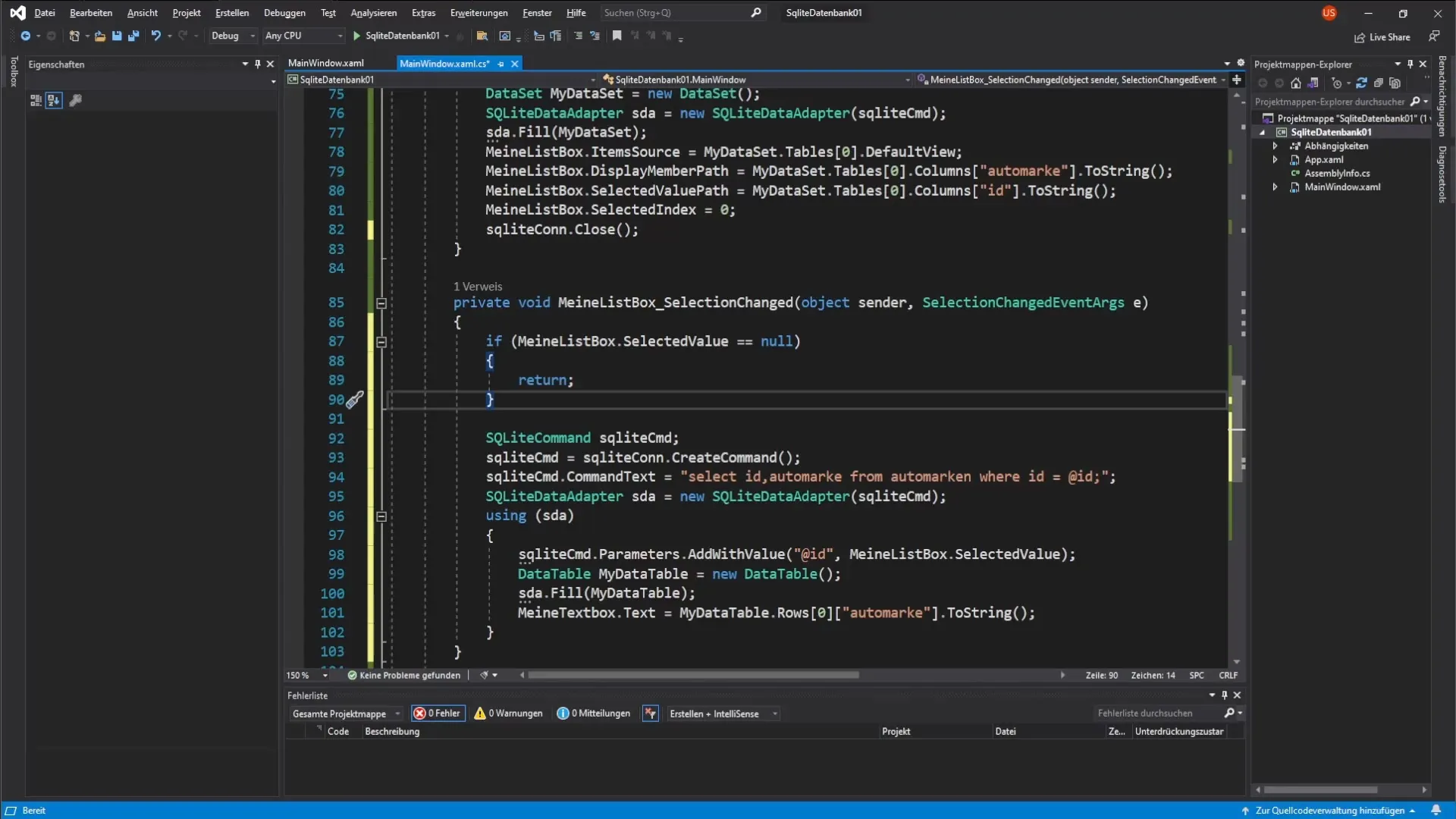Click the split editor plus icon
The height and width of the screenshot is (819, 1456).
(x=1237, y=80)
